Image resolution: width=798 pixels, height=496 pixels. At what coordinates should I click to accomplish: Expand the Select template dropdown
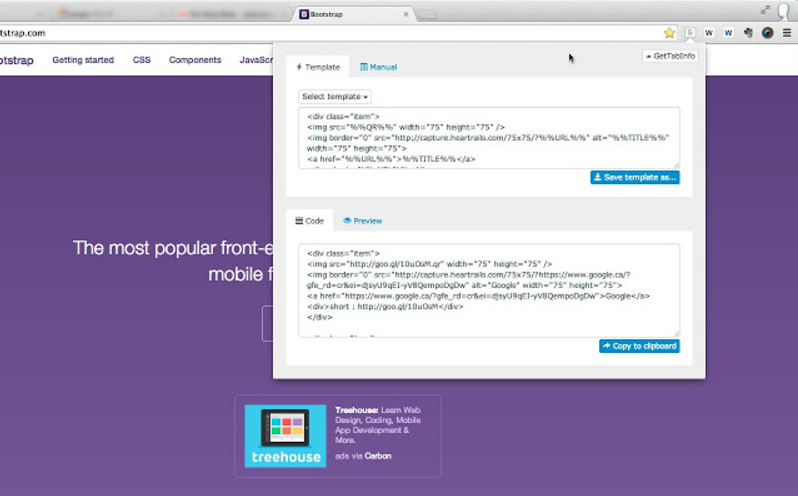tap(336, 97)
